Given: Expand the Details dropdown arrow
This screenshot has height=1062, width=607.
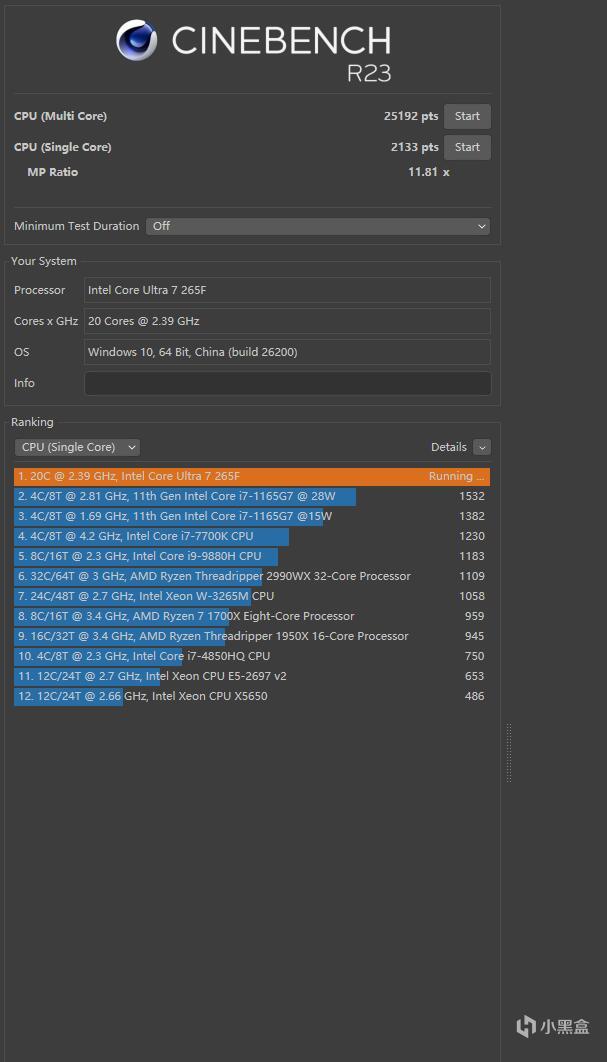Looking at the screenshot, I should 482,447.
